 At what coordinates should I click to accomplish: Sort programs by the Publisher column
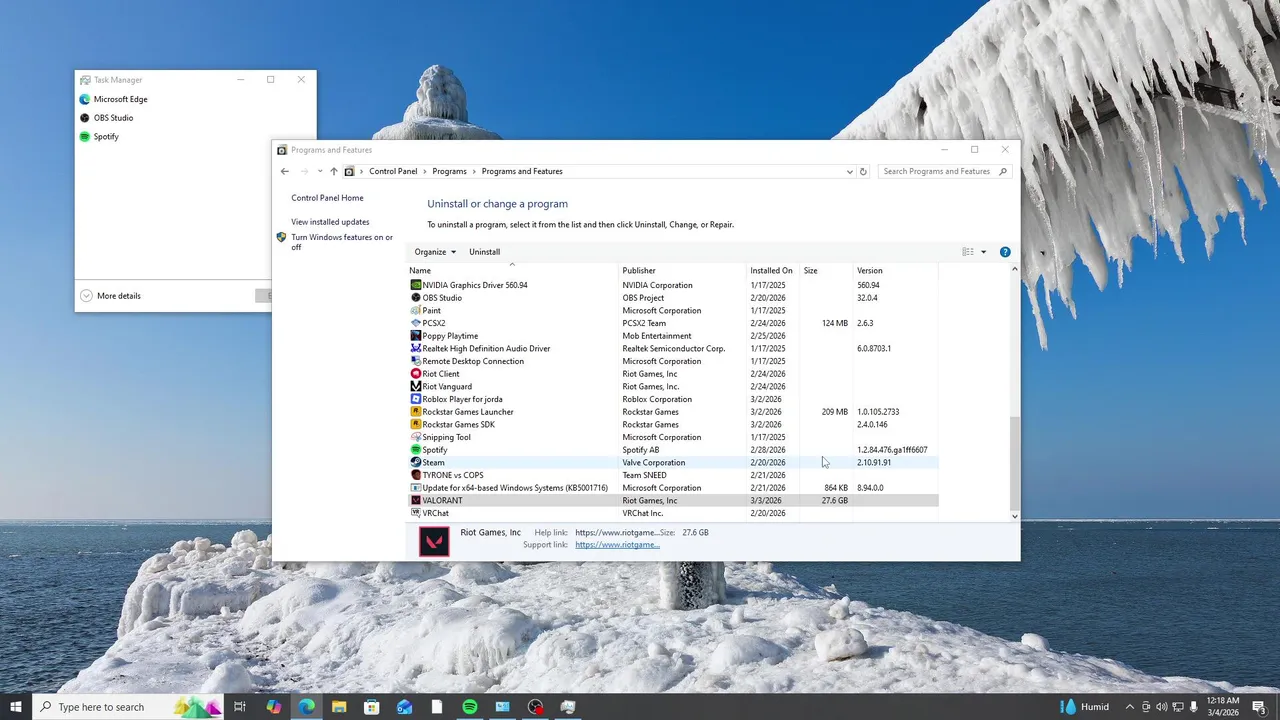coord(683,270)
